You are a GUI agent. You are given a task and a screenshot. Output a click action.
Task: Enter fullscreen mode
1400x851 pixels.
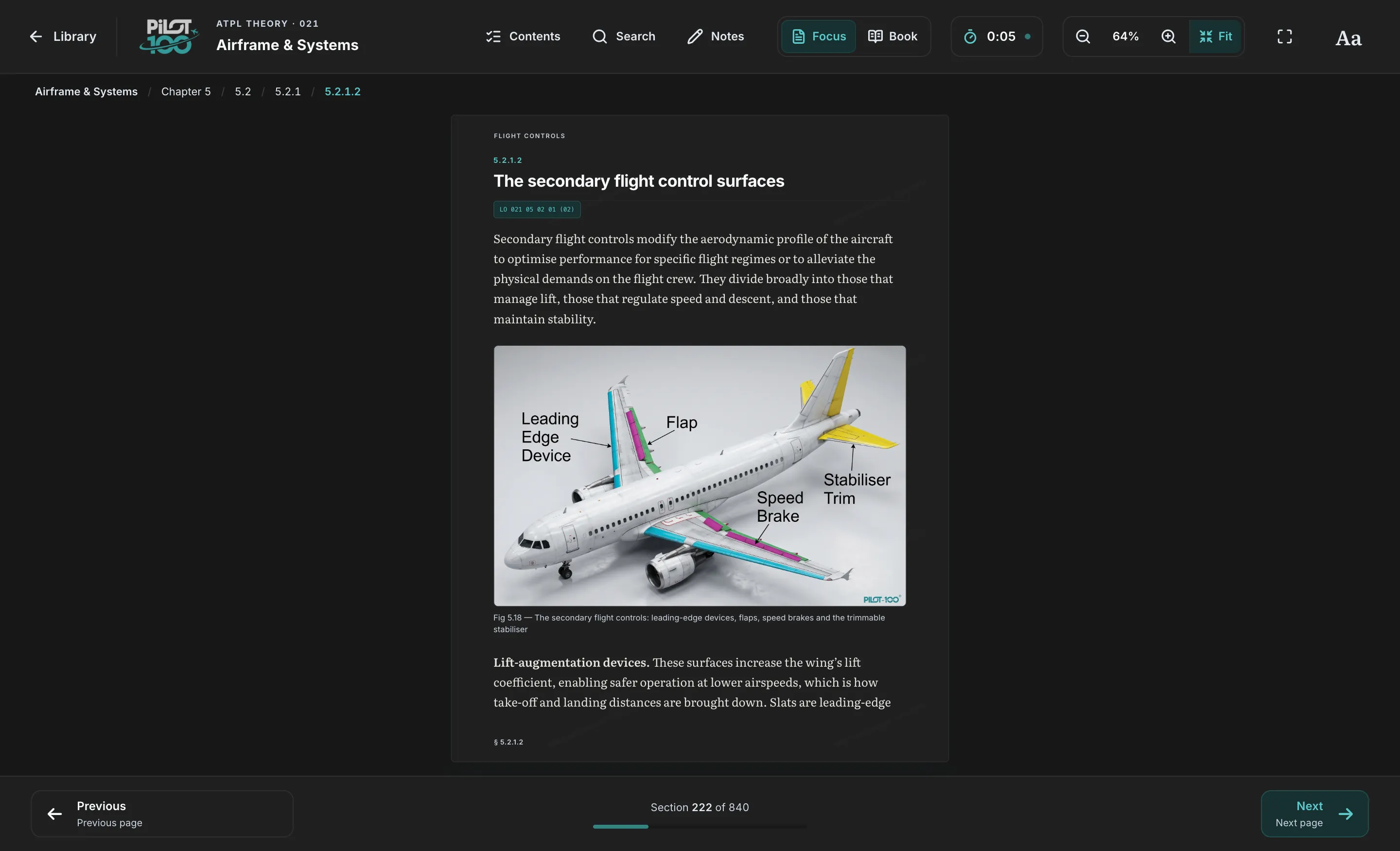click(x=1285, y=36)
